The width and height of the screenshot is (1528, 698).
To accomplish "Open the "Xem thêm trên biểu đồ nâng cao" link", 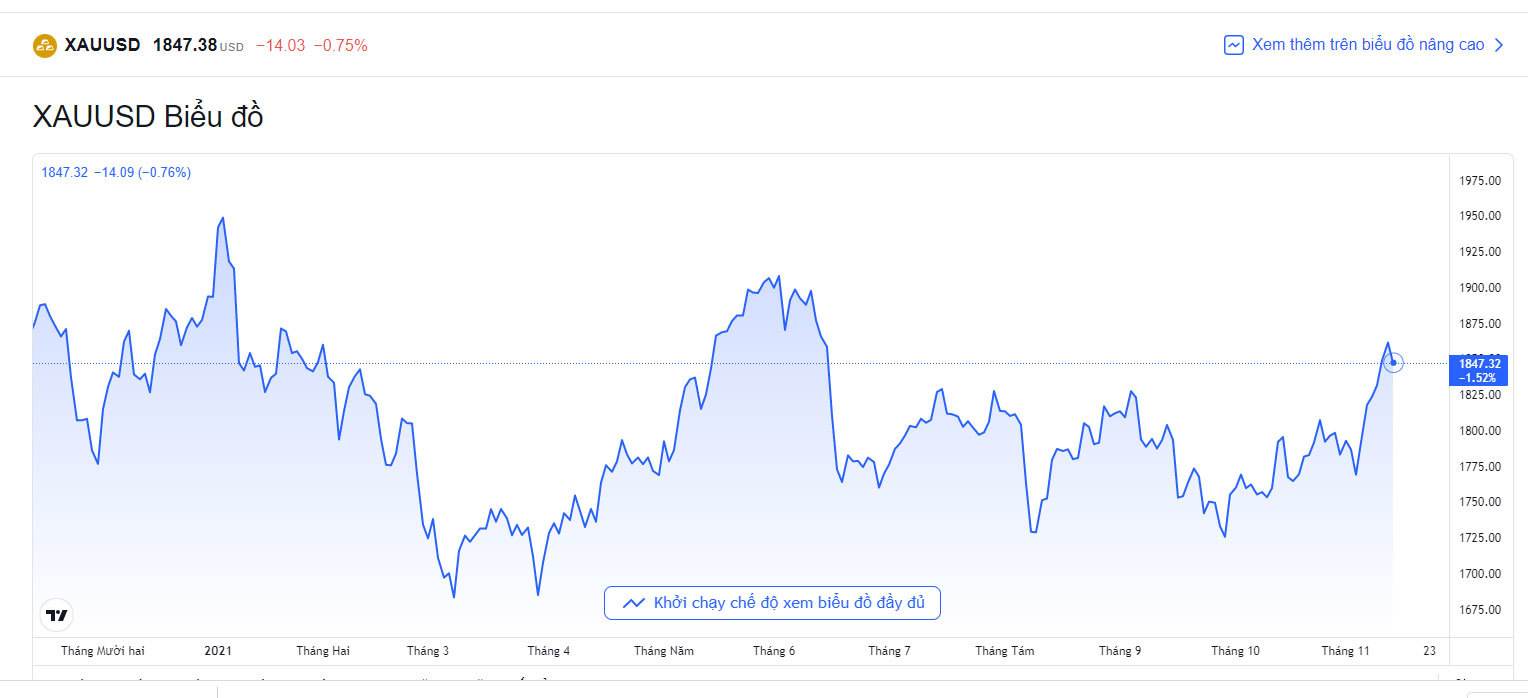I will tap(1367, 45).
